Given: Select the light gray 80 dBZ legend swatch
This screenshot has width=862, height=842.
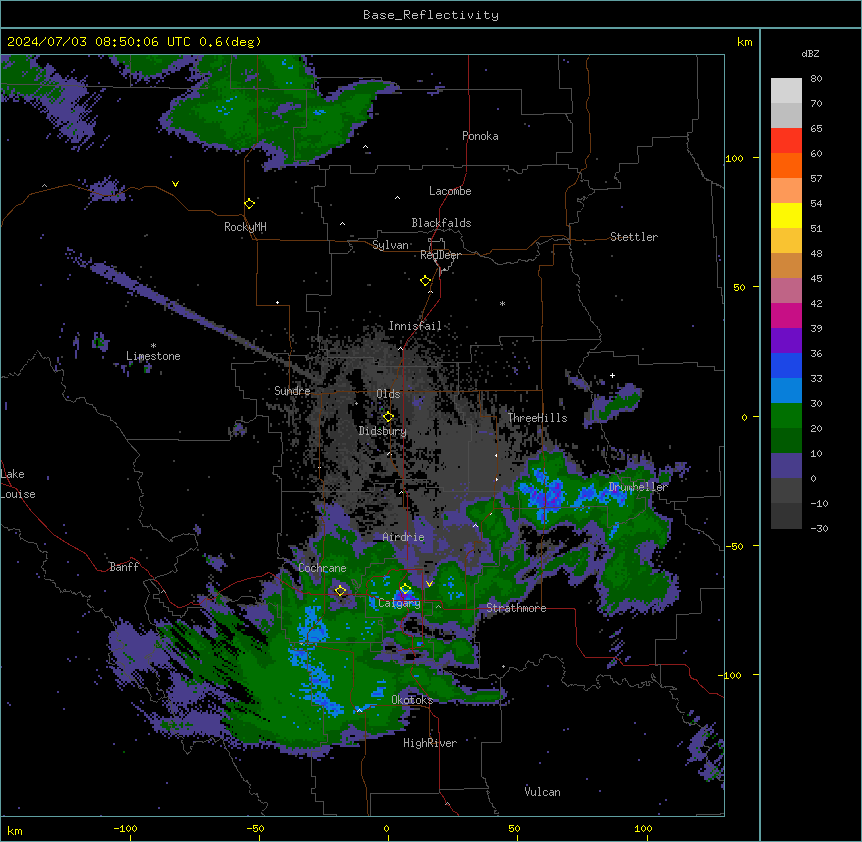Looking at the screenshot, I should point(786,90).
